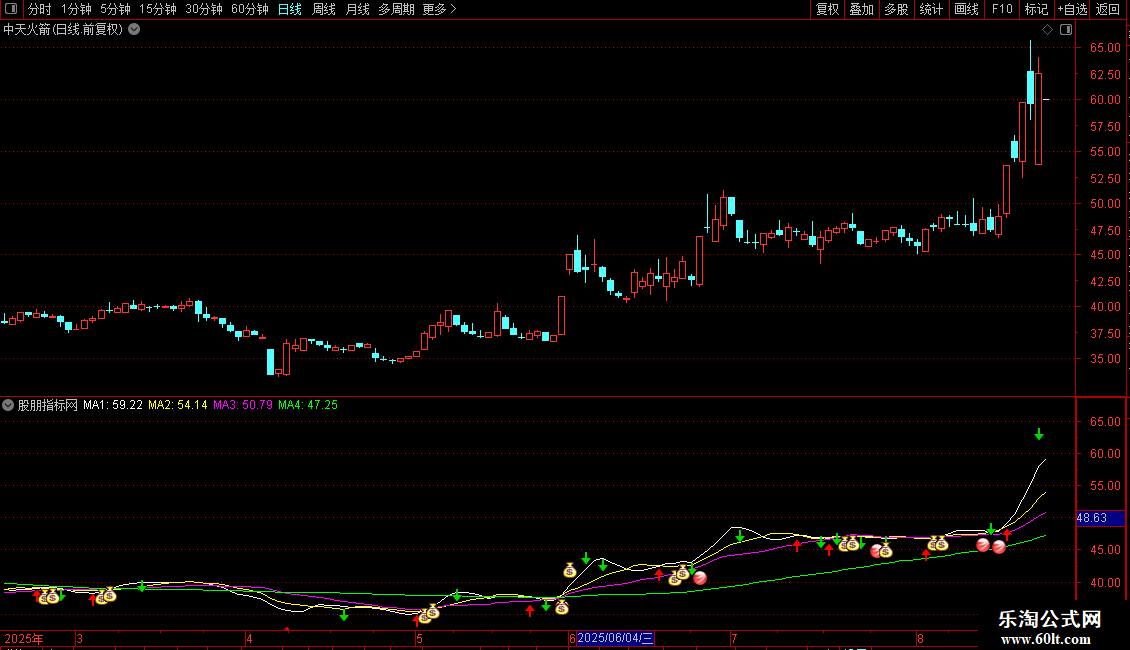
Task: Click the 2025/06/04/三 date label
Action: tap(615, 638)
